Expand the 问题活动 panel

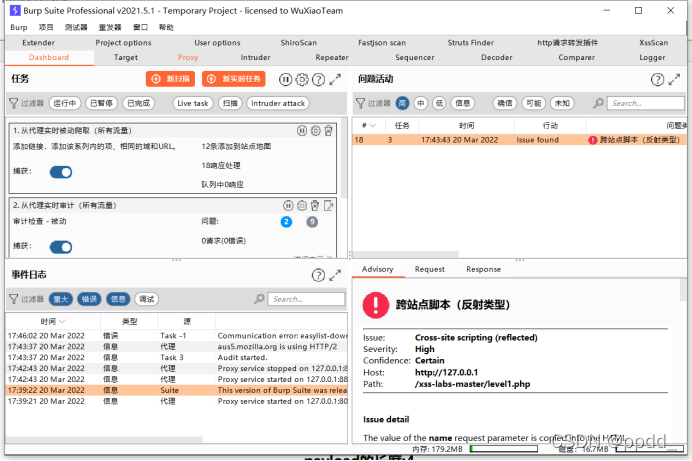coord(674,79)
